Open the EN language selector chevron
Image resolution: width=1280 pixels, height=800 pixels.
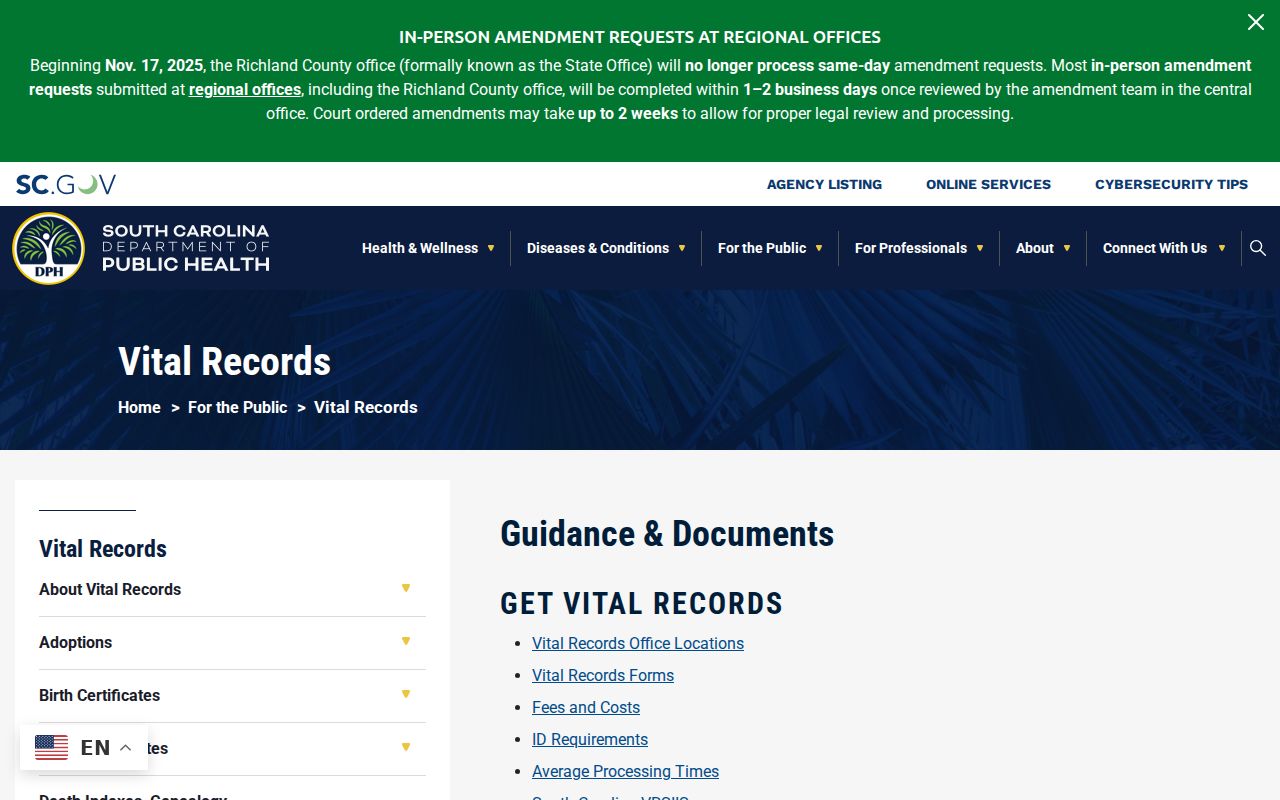point(125,748)
